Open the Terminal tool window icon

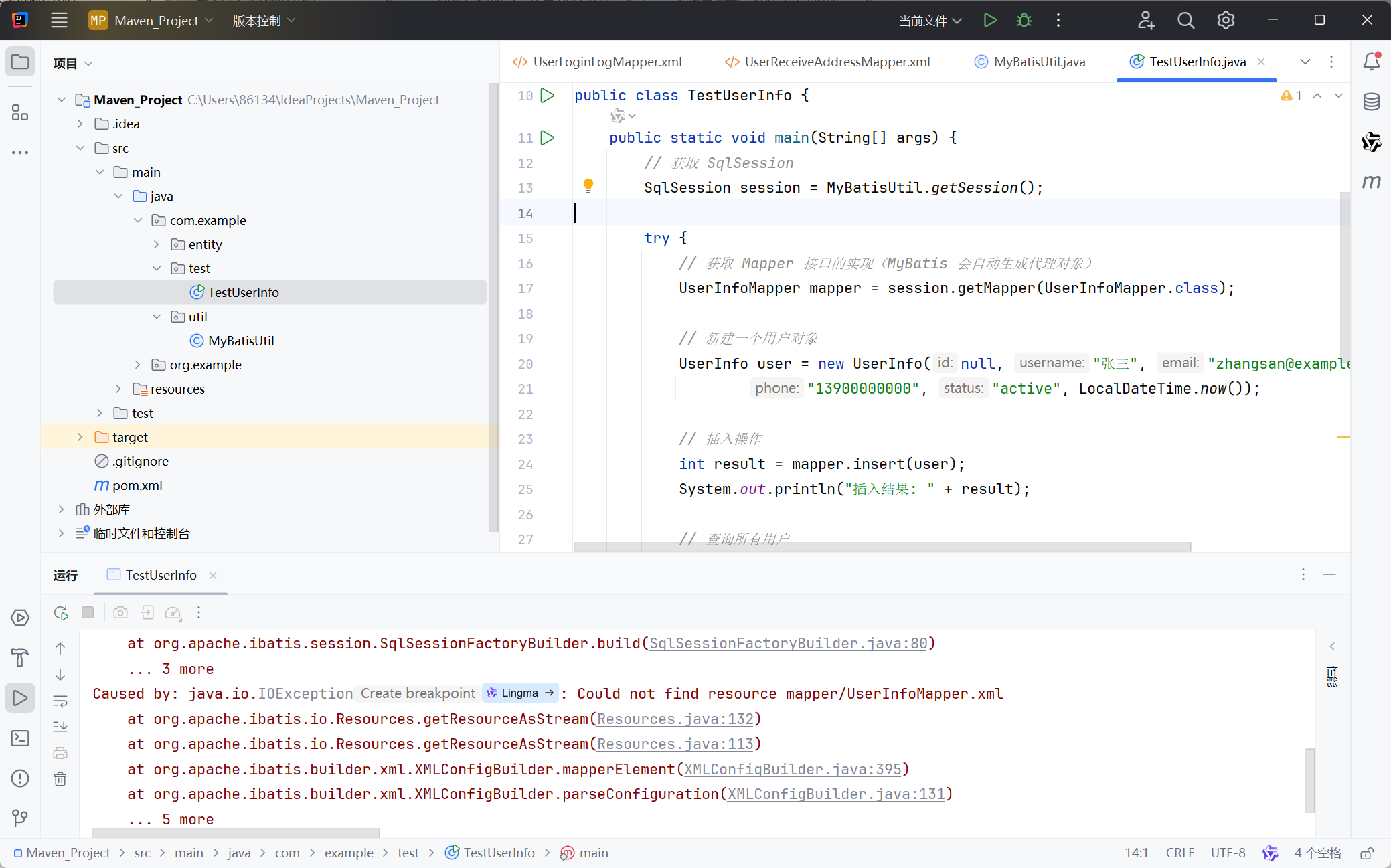(x=20, y=737)
